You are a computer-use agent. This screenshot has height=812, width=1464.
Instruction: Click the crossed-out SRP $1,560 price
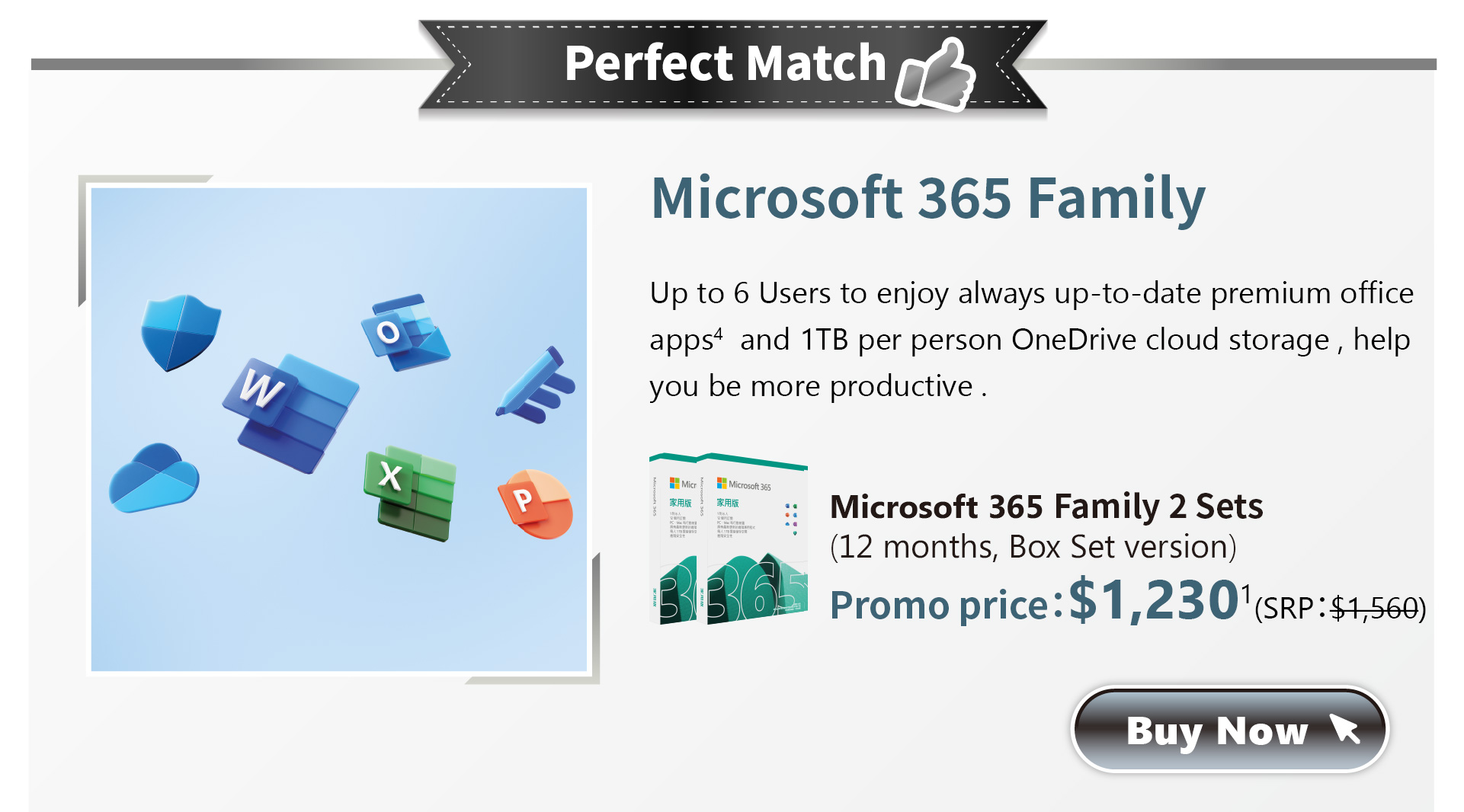click(1375, 608)
